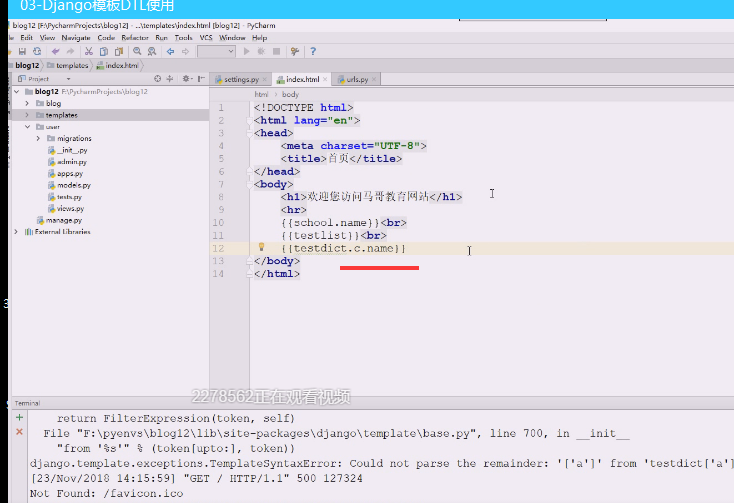Open Replace with the second magnifier icon
The width and height of the screenshot is (734, 503).
pos(152,51)
